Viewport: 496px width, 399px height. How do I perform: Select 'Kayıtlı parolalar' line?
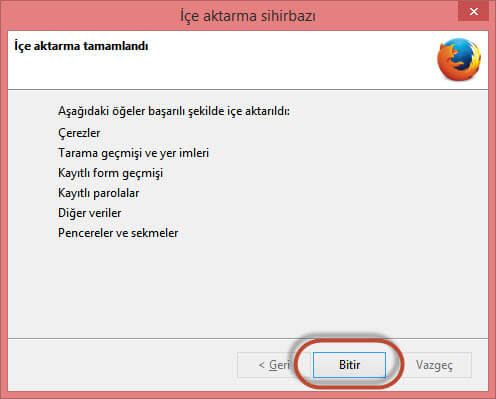pyautogui.click(x=98, y=193)
